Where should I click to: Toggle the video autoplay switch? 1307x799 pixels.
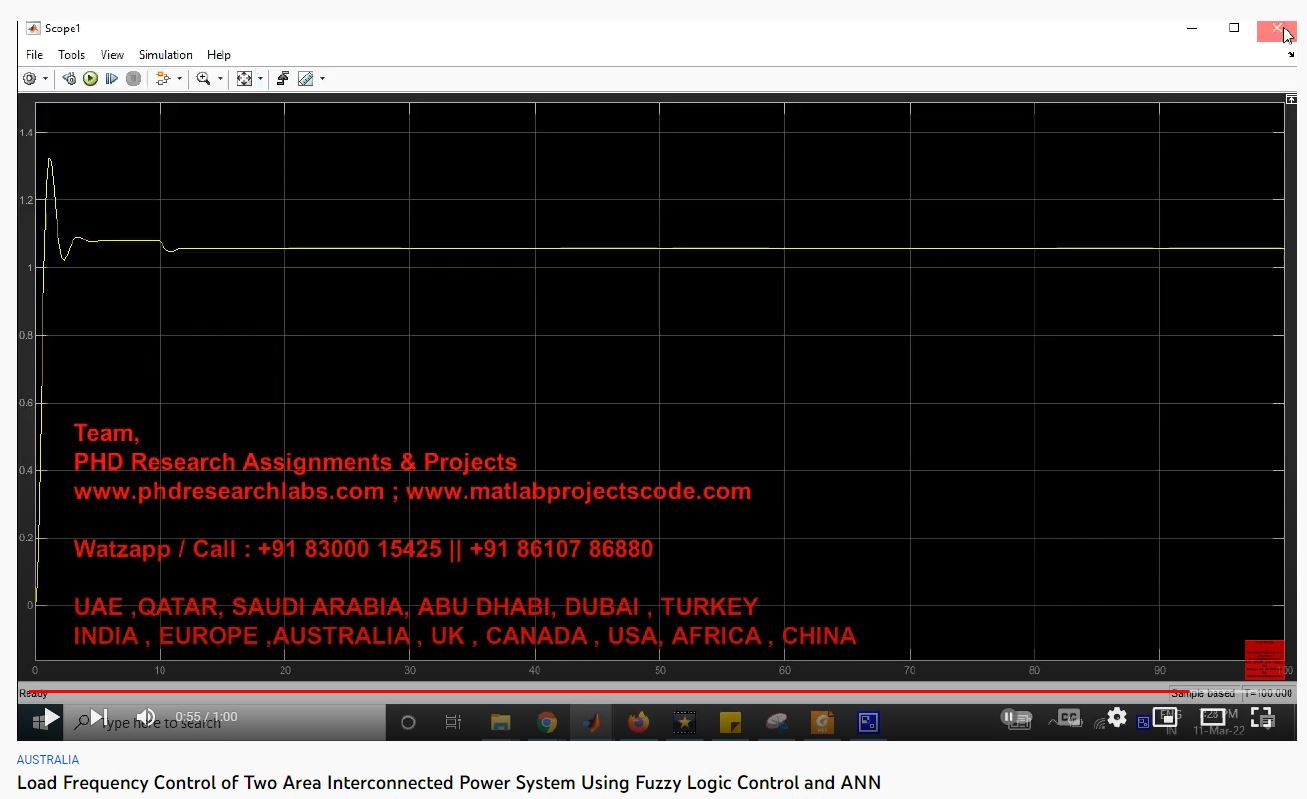(x=1015, y=717)
